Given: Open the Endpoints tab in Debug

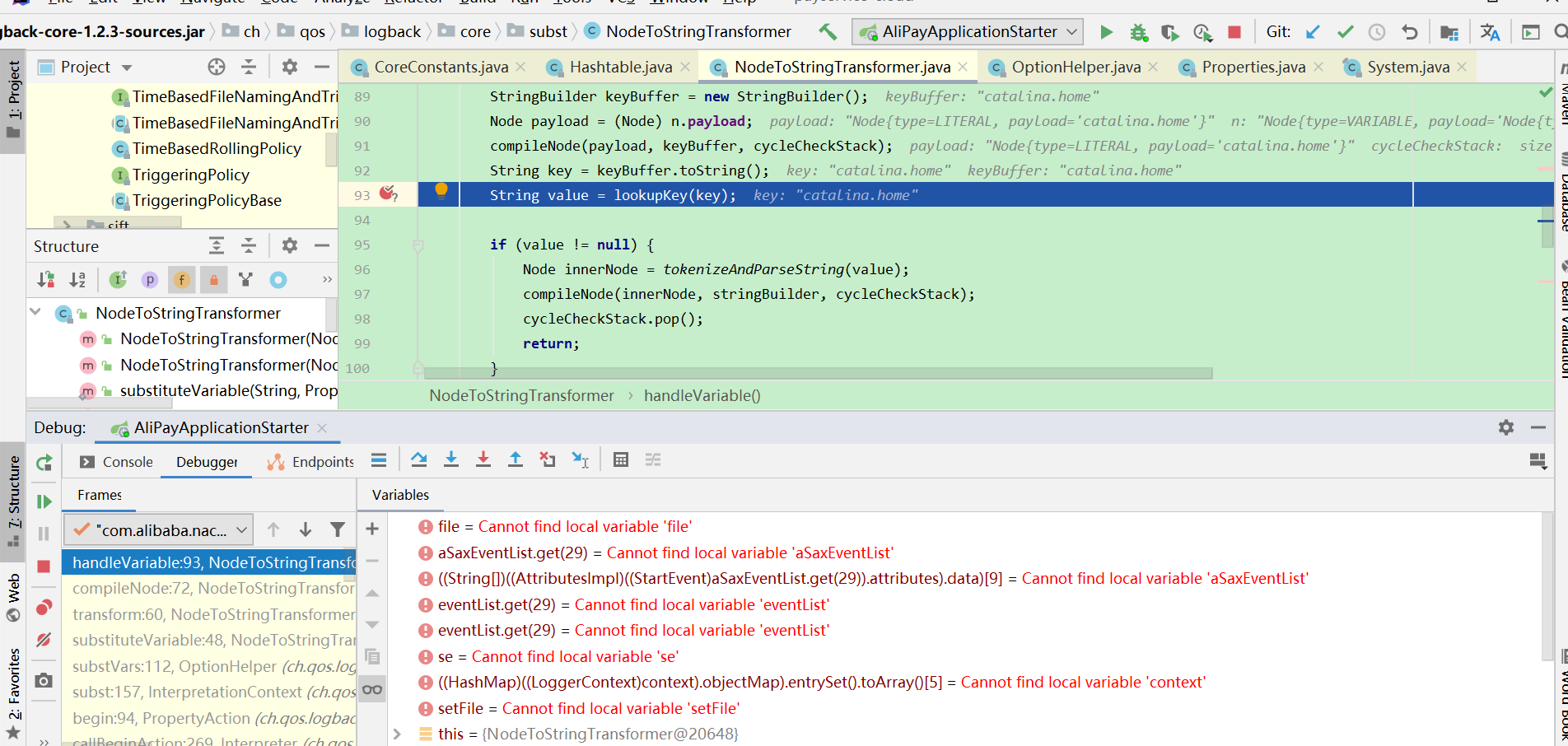Looking at the screenshot, I should [x=310, y=462].
